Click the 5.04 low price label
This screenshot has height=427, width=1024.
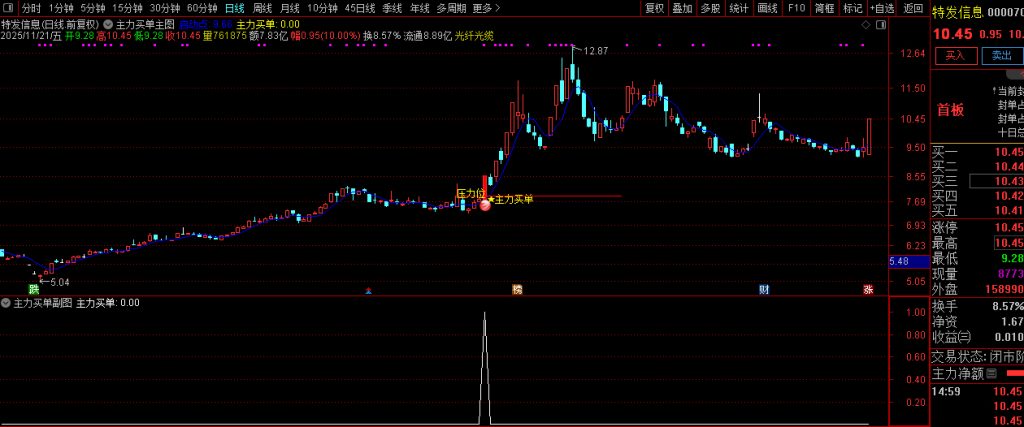pyautogui.click(x=59, y=282)
